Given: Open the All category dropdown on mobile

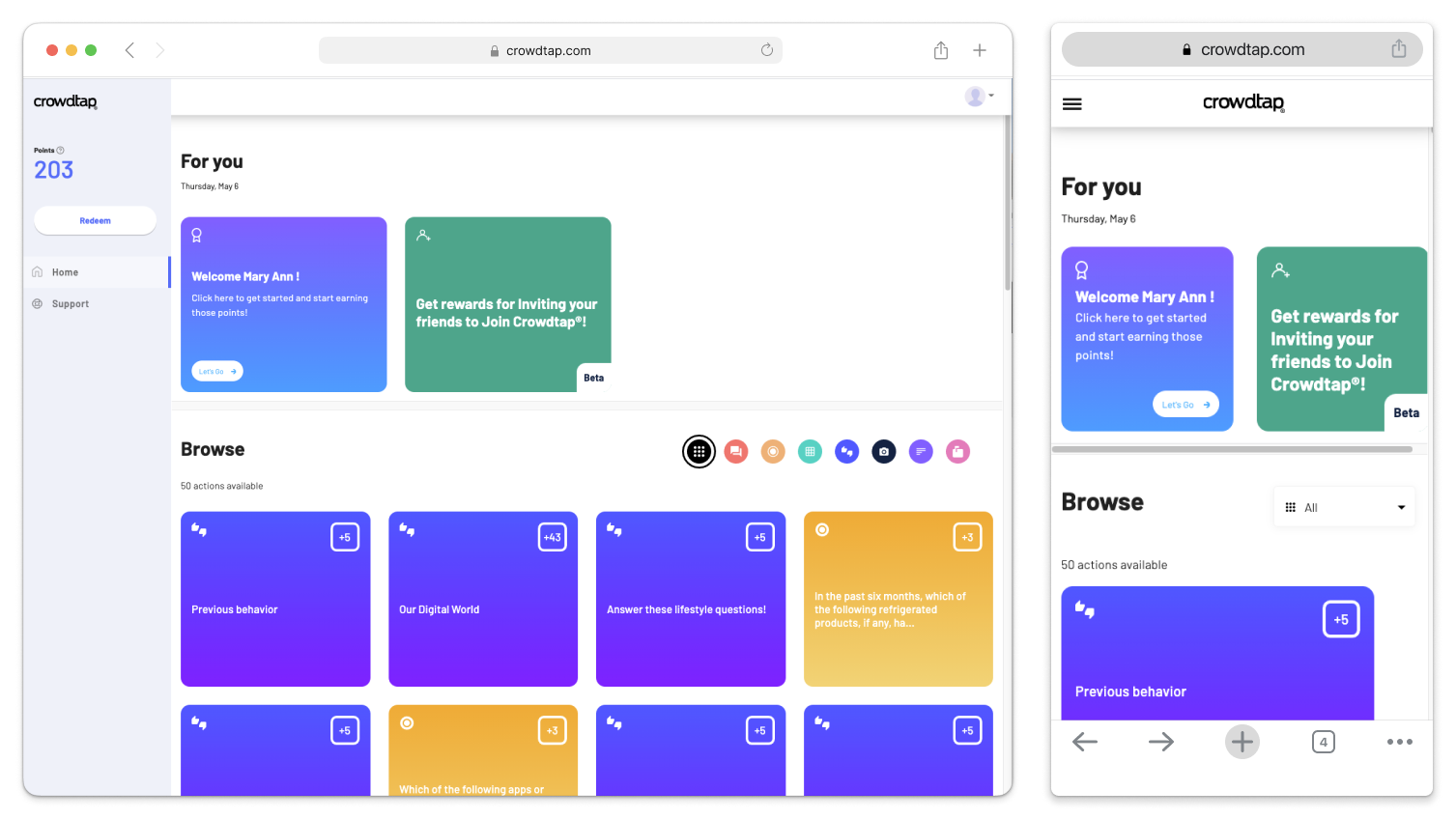Looking at the screenshot, I should pos(1344,506).
